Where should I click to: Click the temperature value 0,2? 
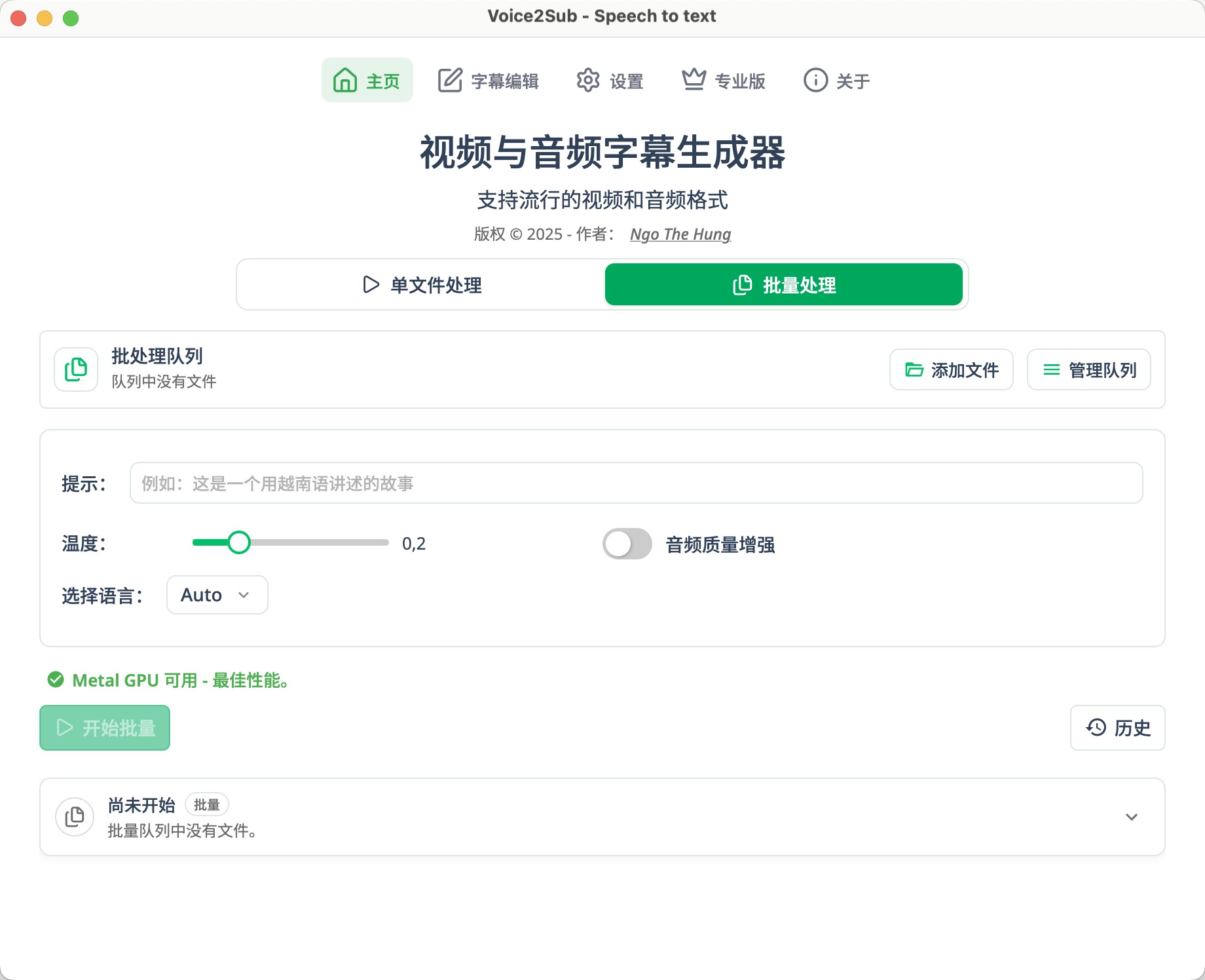point(414,544)
